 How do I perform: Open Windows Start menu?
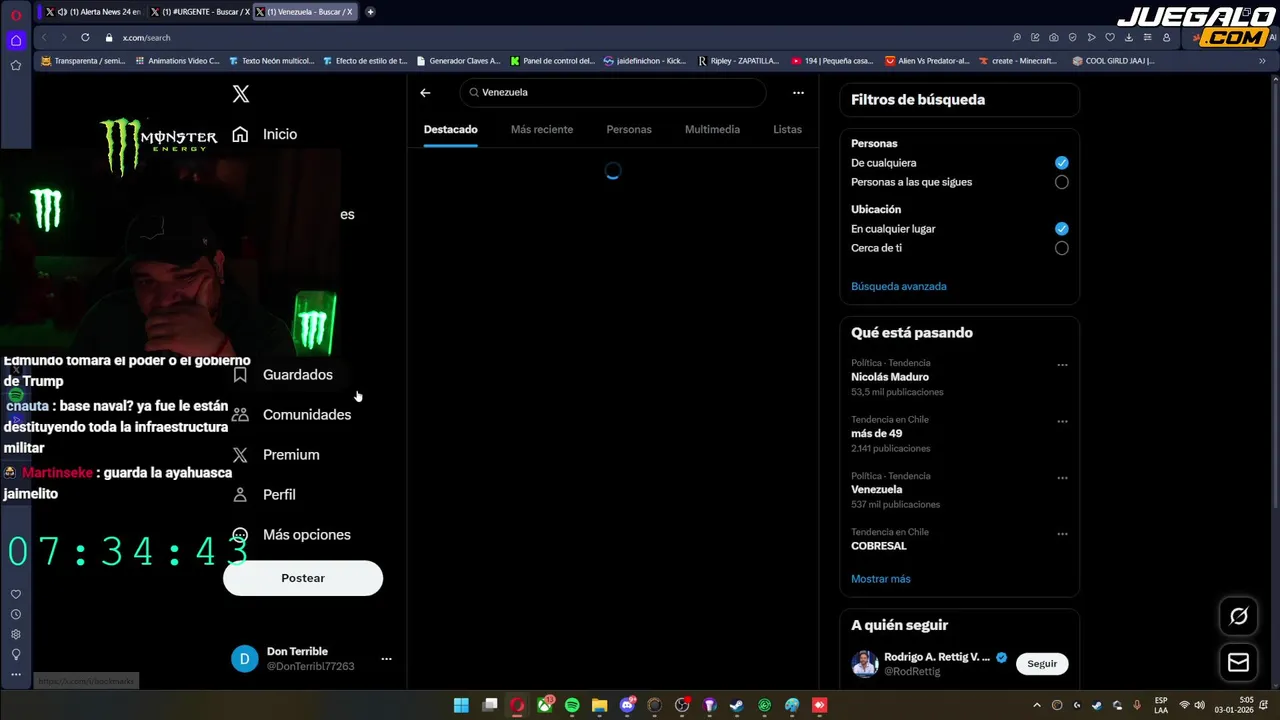[461, 705]
